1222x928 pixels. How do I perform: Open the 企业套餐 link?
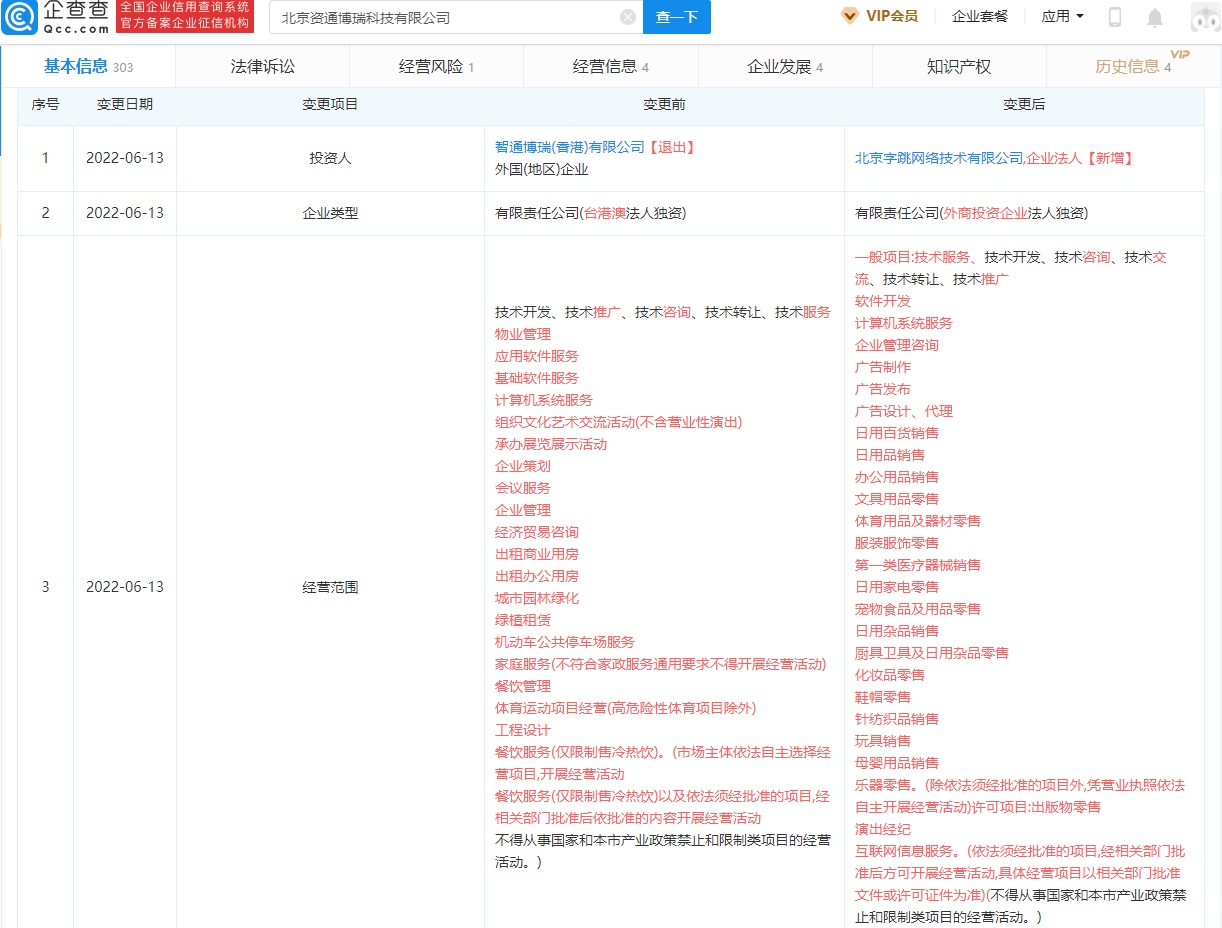click(980, 16)
